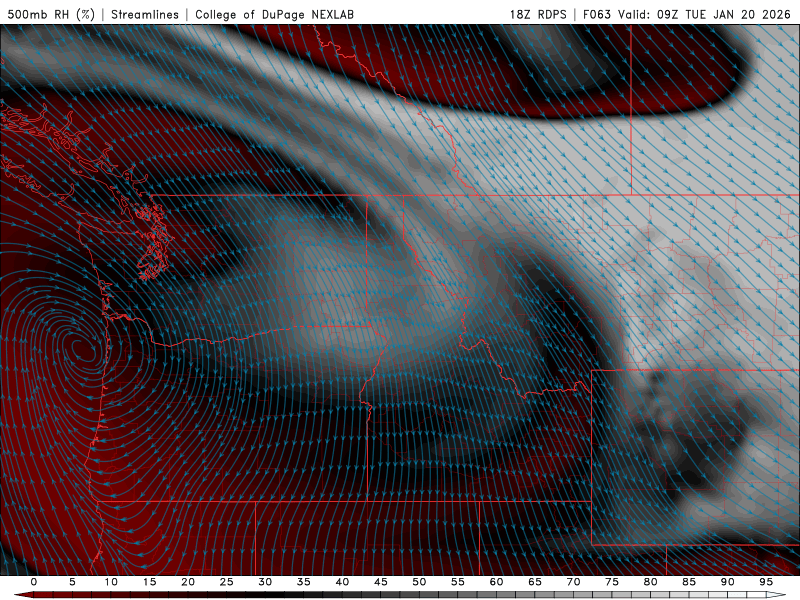Click the 40 label on the color scale
800x600 pixels.
(342, 582)
